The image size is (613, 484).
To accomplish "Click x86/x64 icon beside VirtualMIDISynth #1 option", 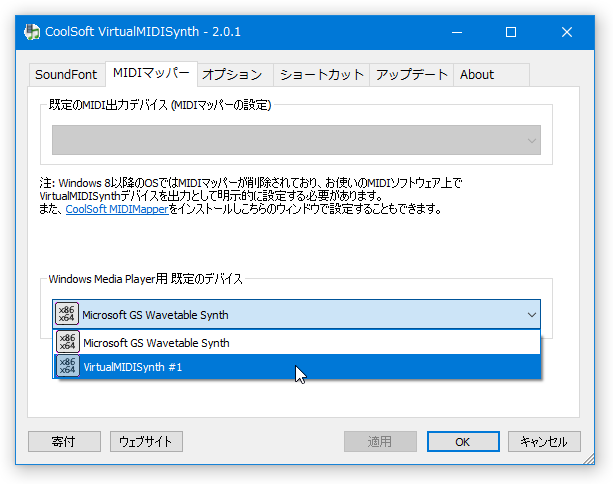I will click(67, 366).
